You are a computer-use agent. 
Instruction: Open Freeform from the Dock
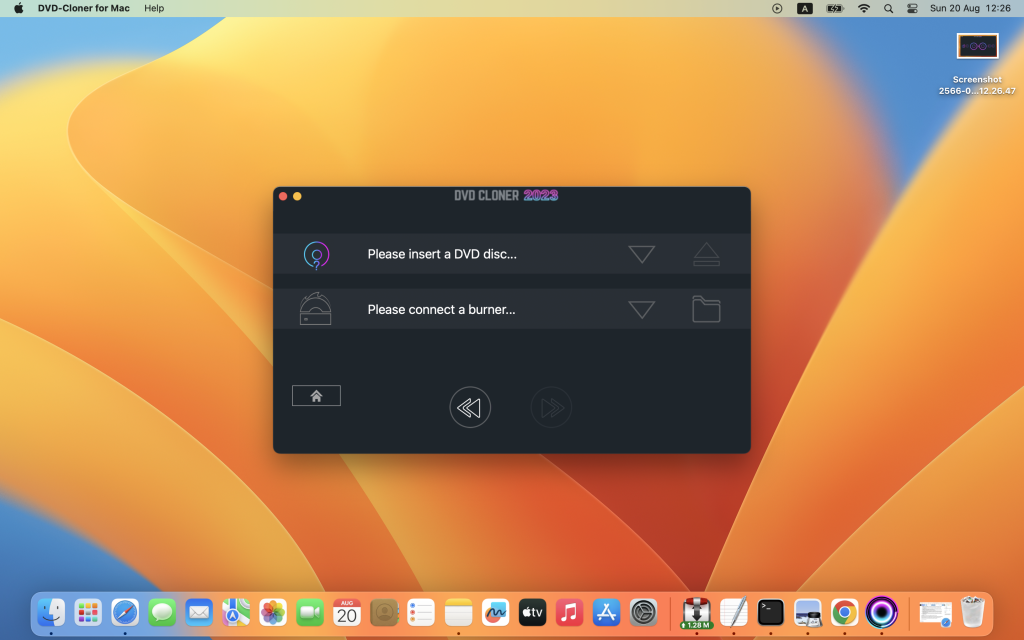click(495, 613)
